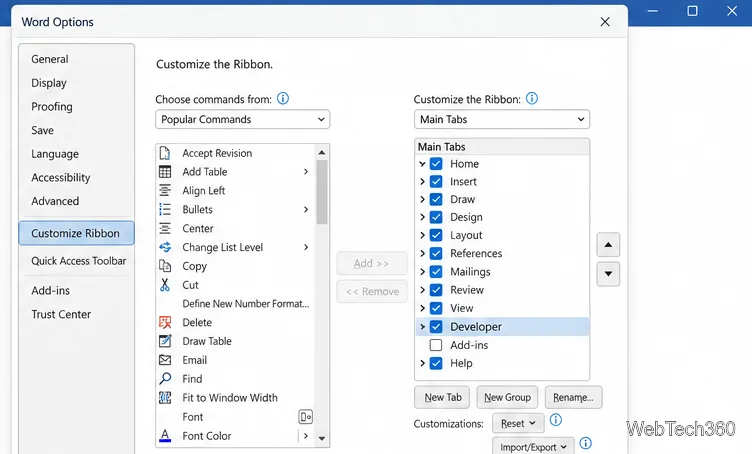Uncheck the Mailings tab checkbox
This screenshot has width=752, height=454.
tap(436, 272)
